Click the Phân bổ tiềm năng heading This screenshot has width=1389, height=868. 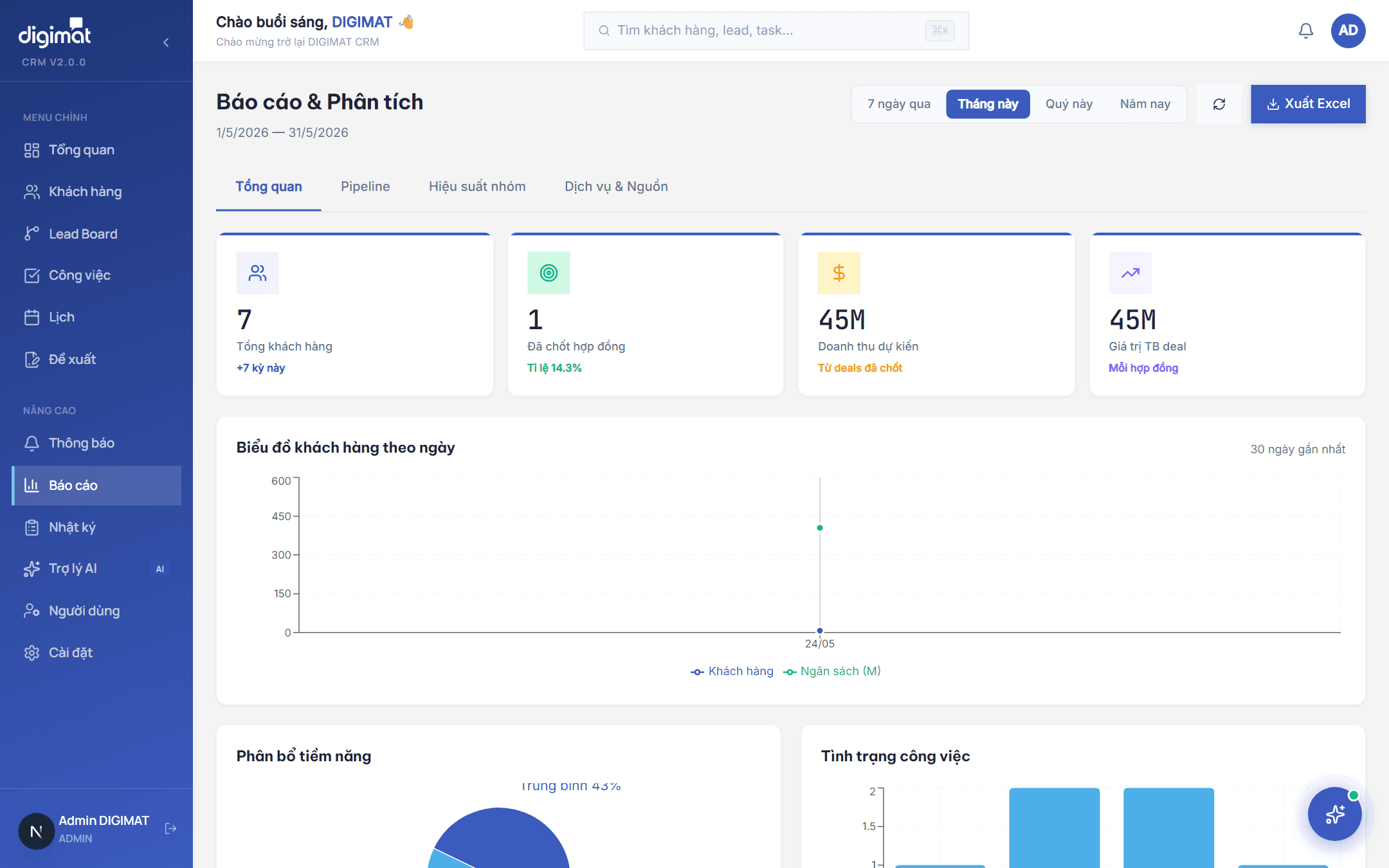(304, 756)
